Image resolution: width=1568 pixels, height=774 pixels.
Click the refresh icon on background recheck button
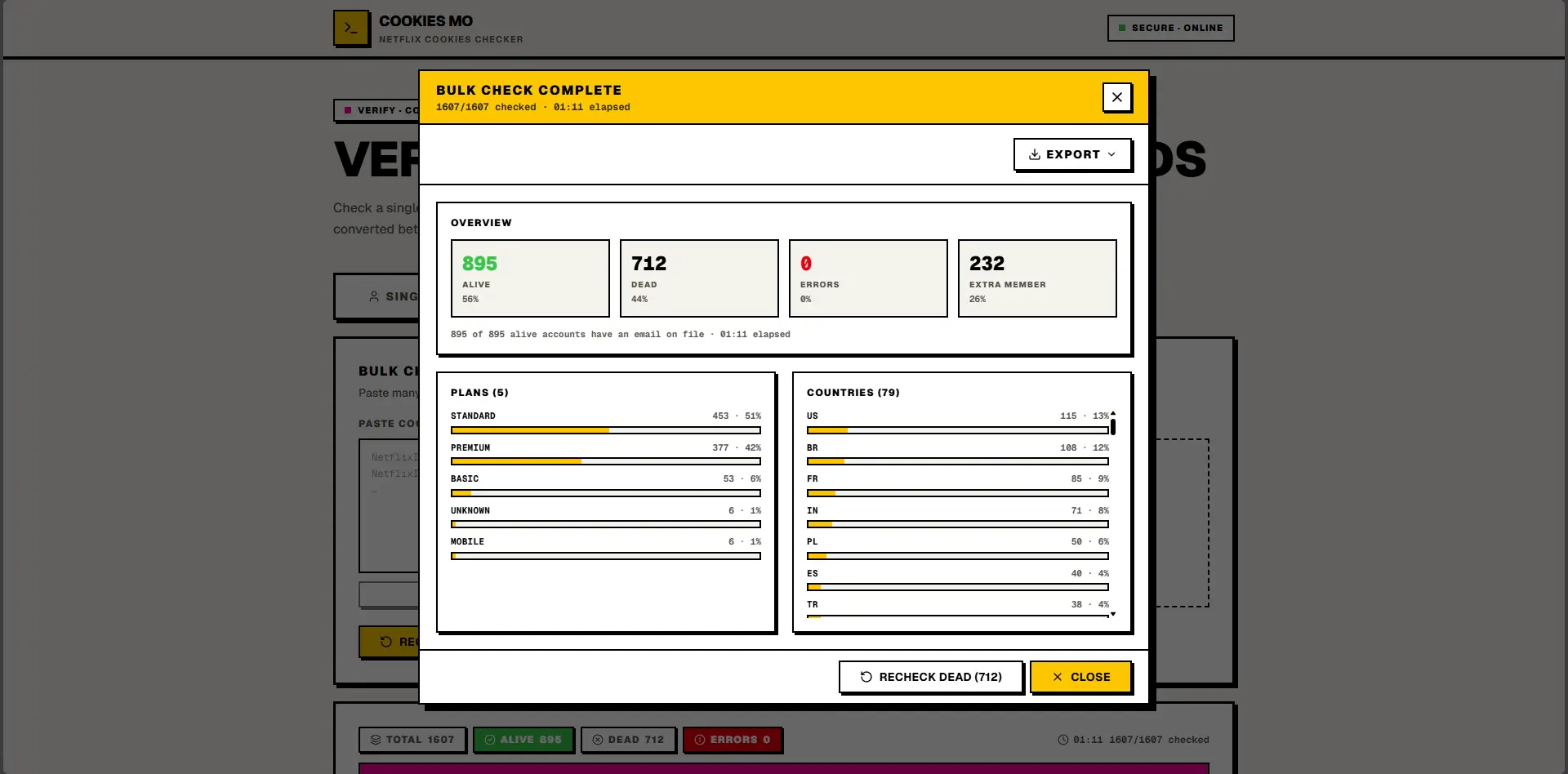coord(386,642)
